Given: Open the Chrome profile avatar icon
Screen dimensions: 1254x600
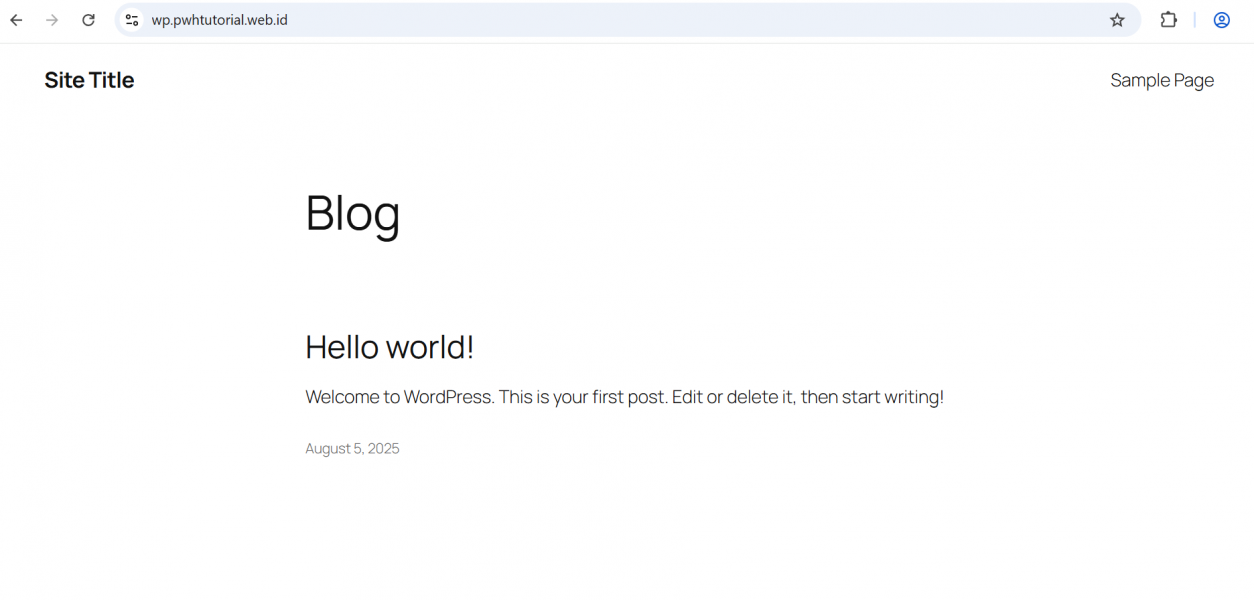Looking at the screenshot, I should pyautogui.click(x=1221, y=20).
